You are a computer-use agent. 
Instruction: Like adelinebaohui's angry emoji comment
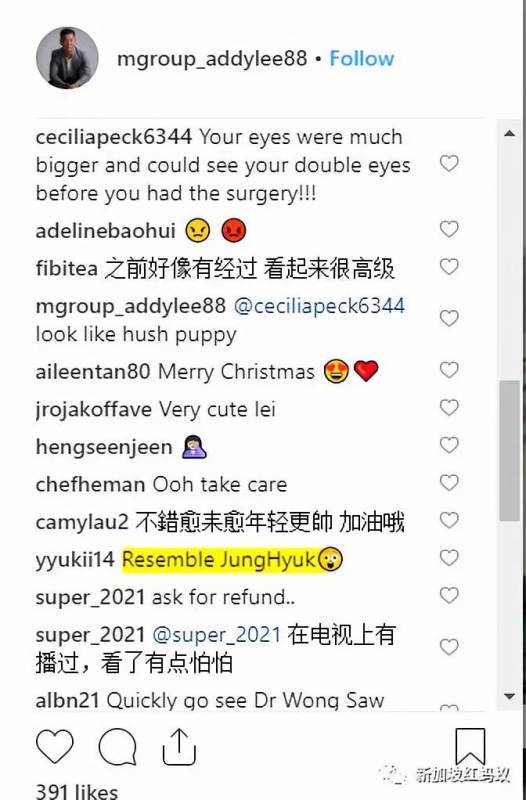(449, 229)
